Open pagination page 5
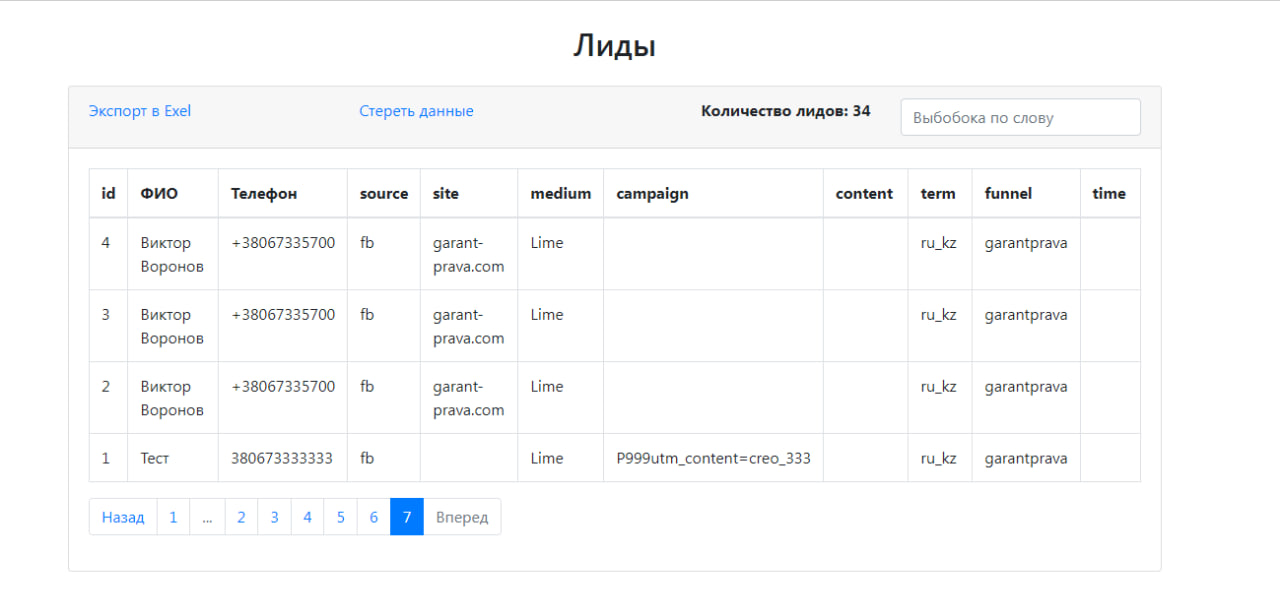1280x616 pixels. coord(340,517)
